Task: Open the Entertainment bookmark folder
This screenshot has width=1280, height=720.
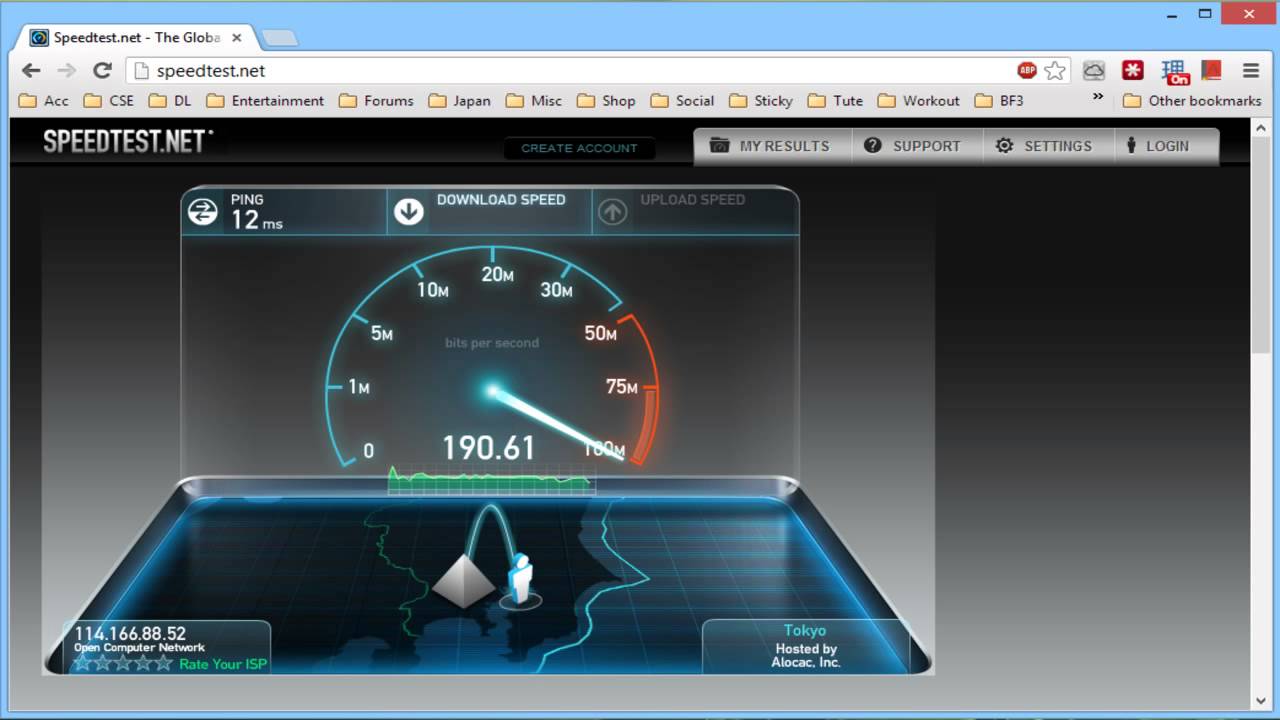Action: point(265,100)
